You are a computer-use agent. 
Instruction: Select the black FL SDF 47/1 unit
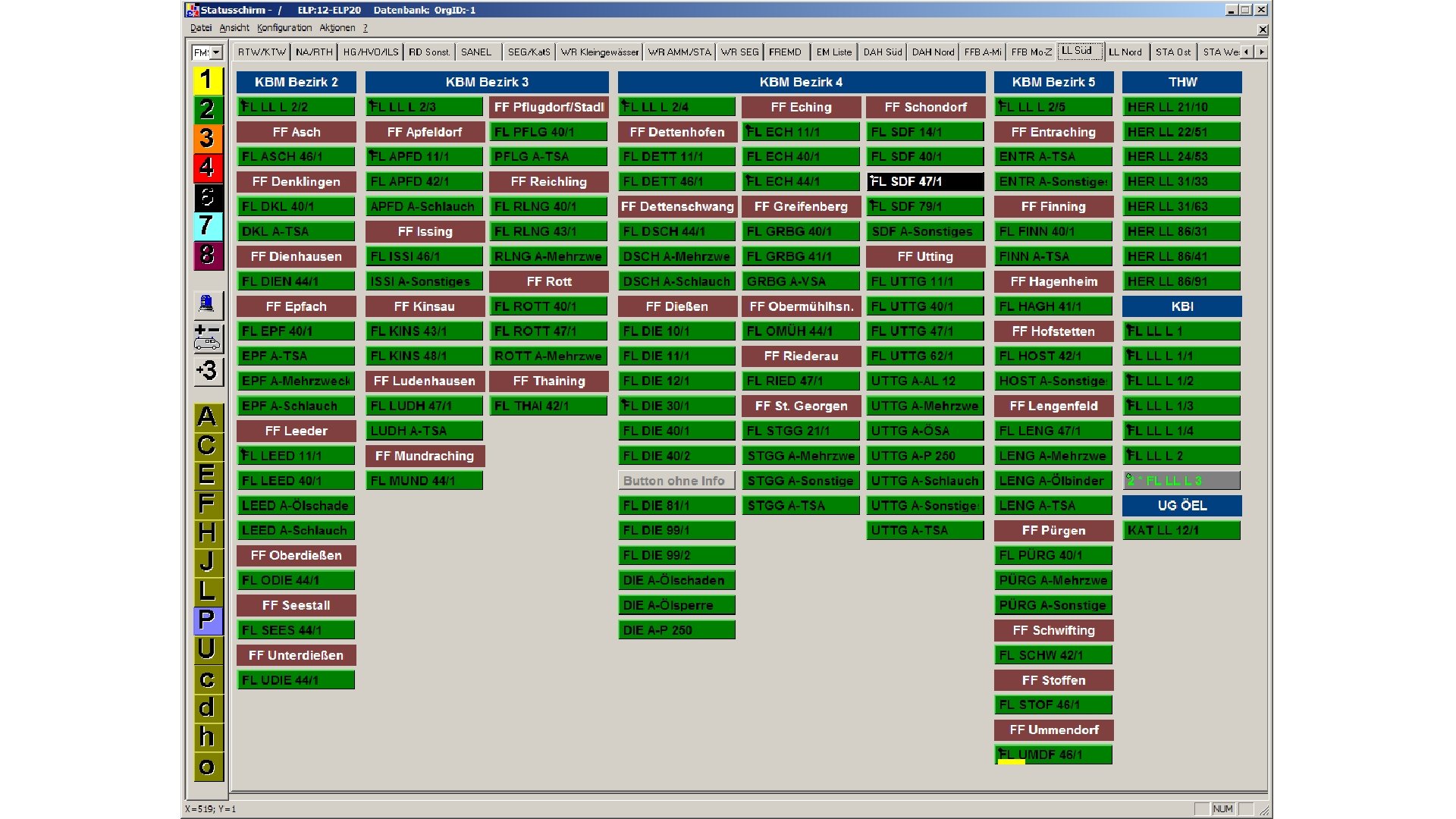[x=924, y=182]
